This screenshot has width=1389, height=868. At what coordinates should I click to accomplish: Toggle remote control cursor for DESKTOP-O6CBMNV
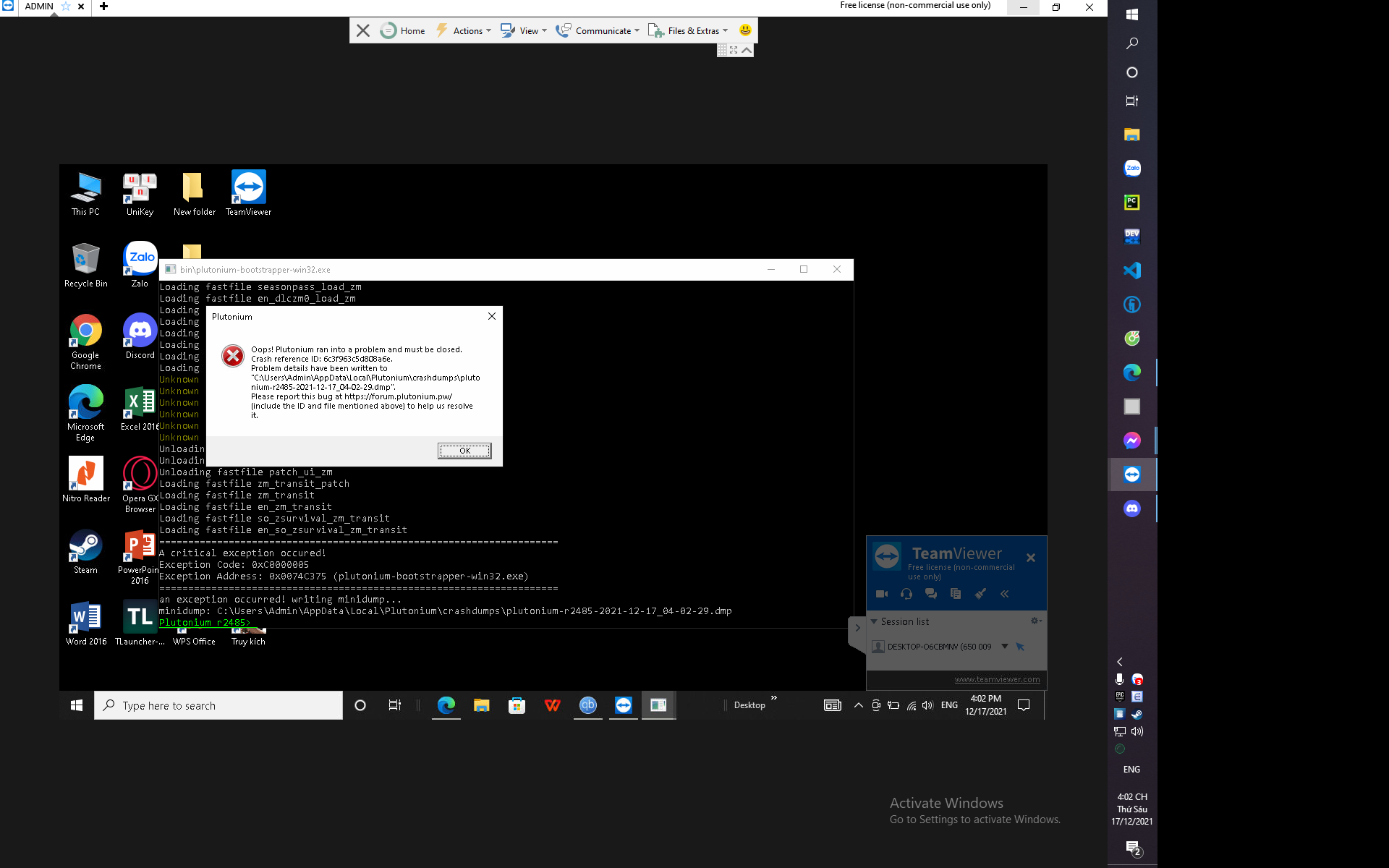[1020, 647]
